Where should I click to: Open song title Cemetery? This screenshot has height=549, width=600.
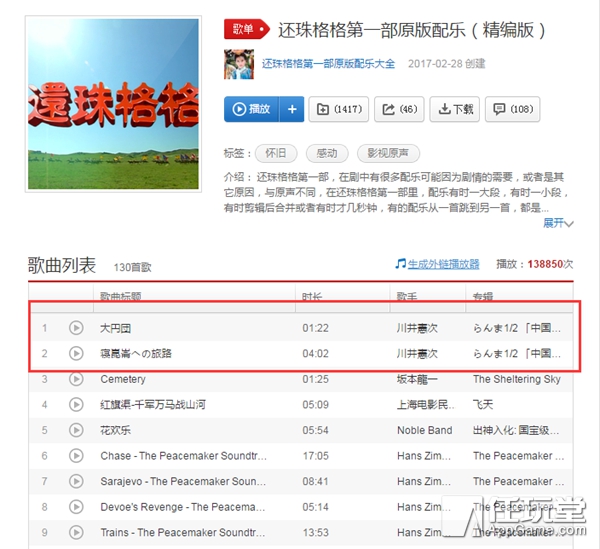click(x=123, y=379)
